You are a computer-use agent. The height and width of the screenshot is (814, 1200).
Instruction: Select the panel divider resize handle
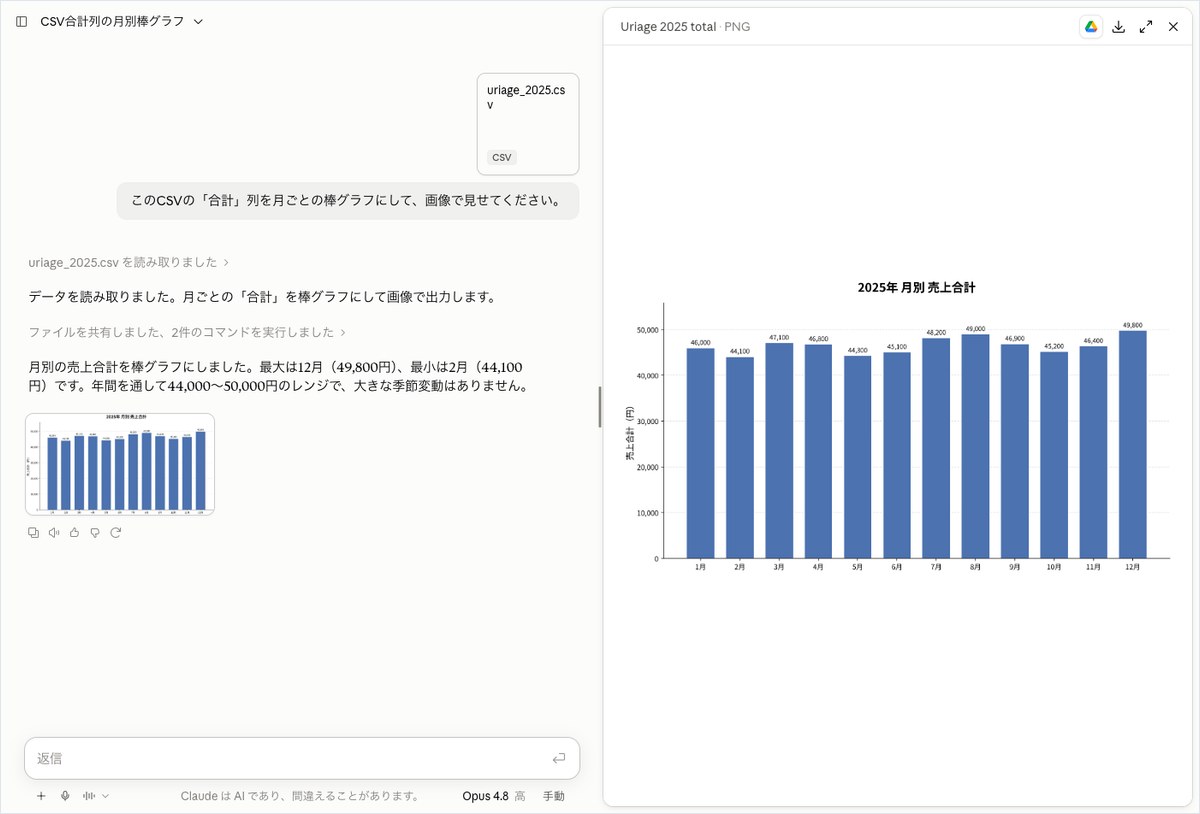coord(599,407)
